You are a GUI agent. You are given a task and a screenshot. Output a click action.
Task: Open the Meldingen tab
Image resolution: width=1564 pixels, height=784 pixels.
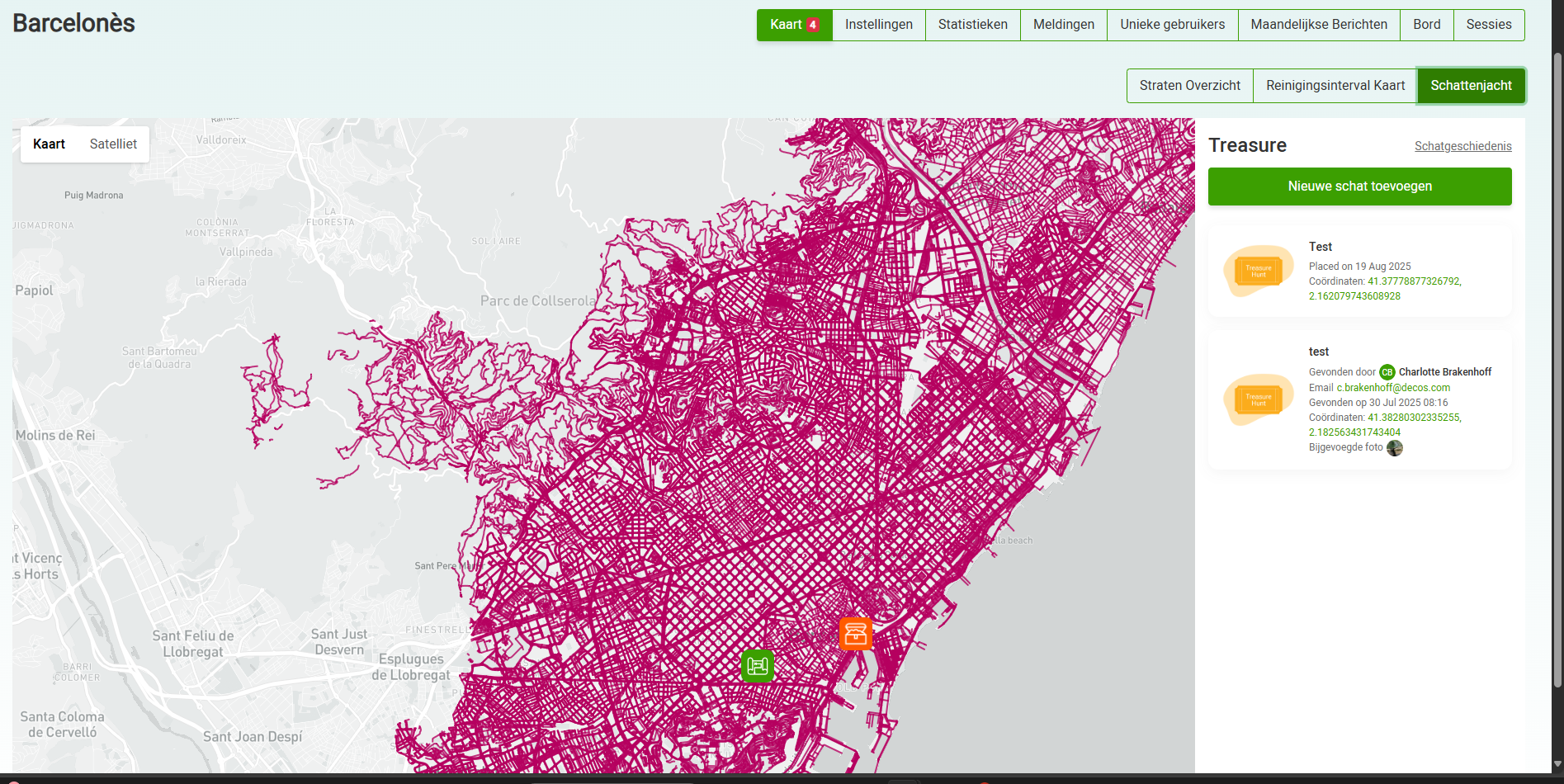(1063, 25)
